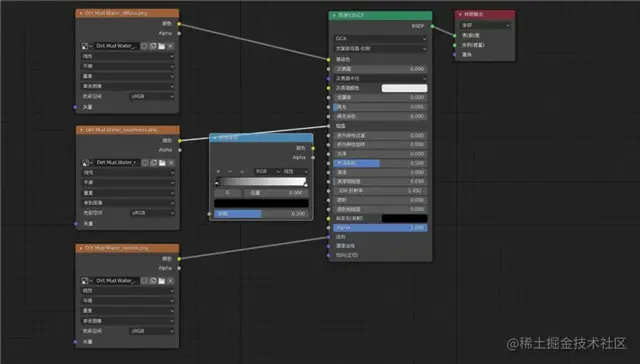Unlink image with X in diffuse node
Image resolution: width=640 pixels, height=364 pixels.
coord(171,46)
